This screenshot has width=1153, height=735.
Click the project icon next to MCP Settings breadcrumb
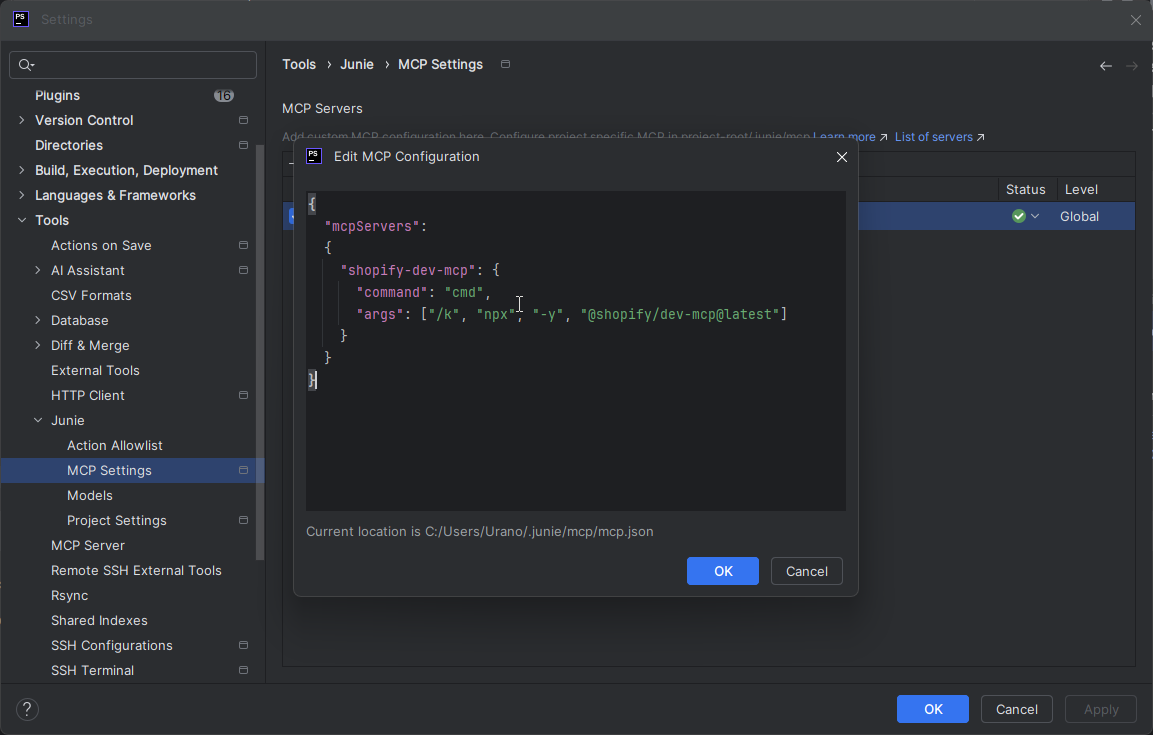coord(505,64)
